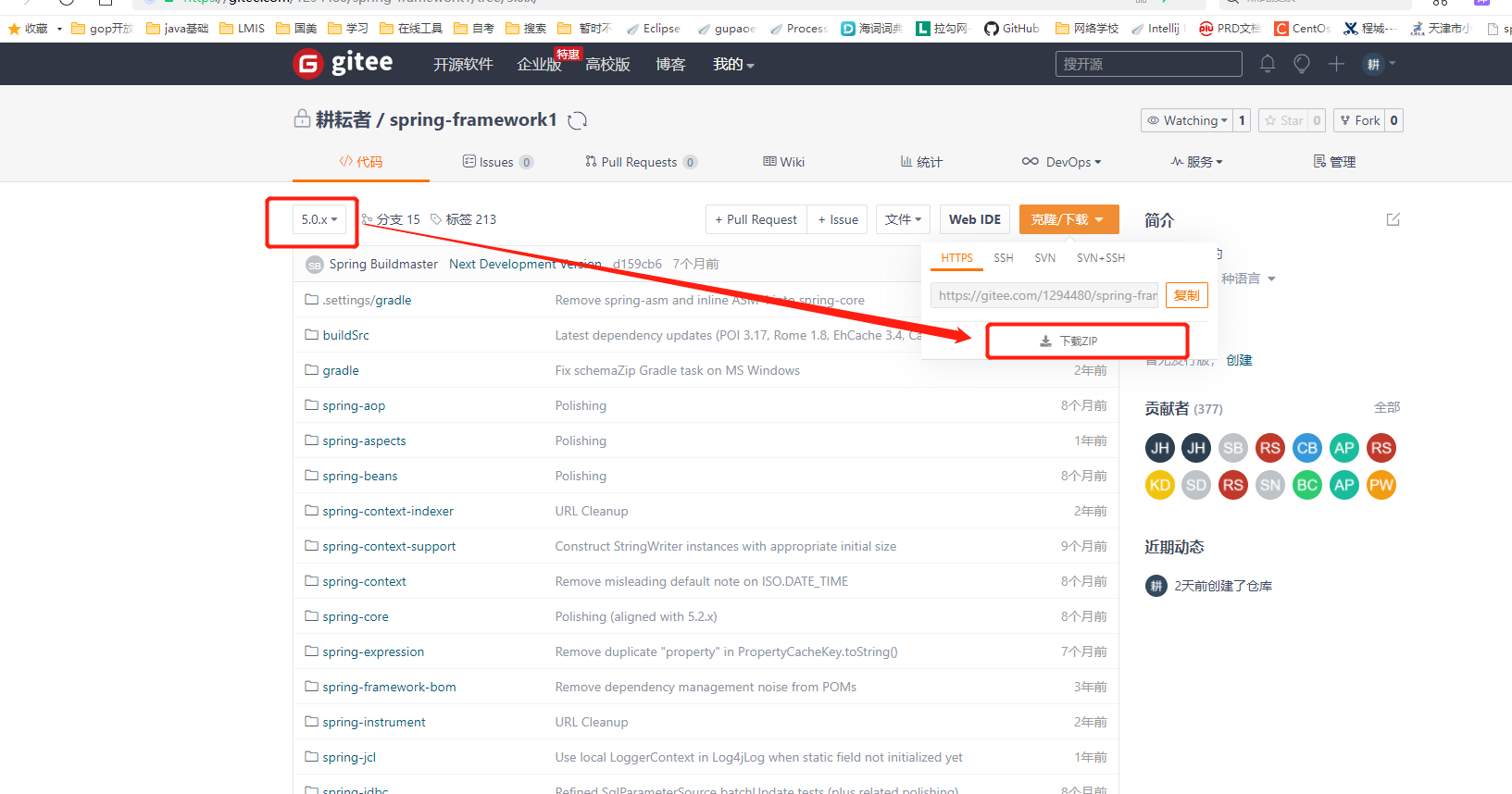The width and height of the screenshot is (1512, 794).
Task: Open the 收藏 bookmarks dropdown
Action: pyautogui.click(x=35, y=29)
